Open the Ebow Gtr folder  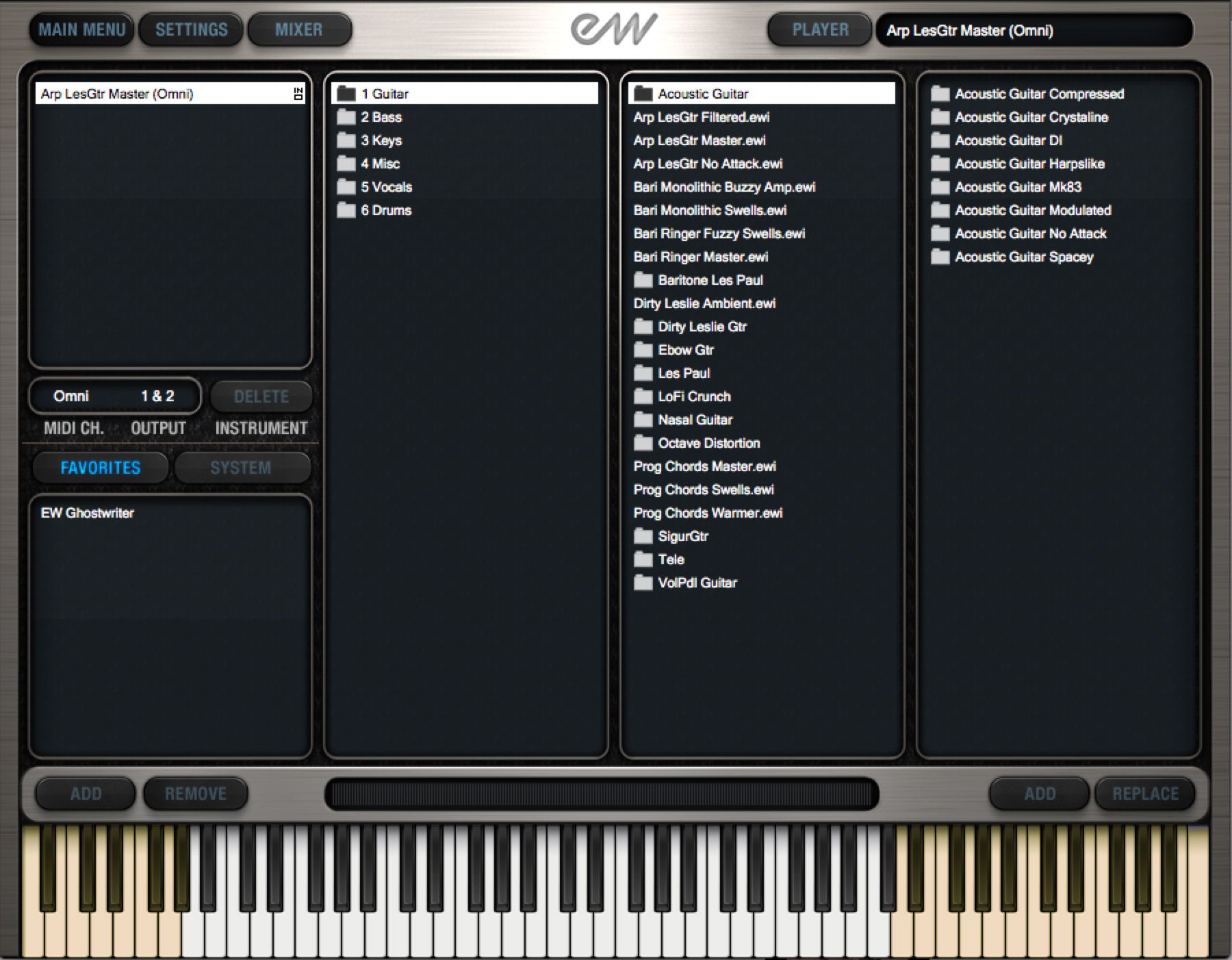point(673,350)
